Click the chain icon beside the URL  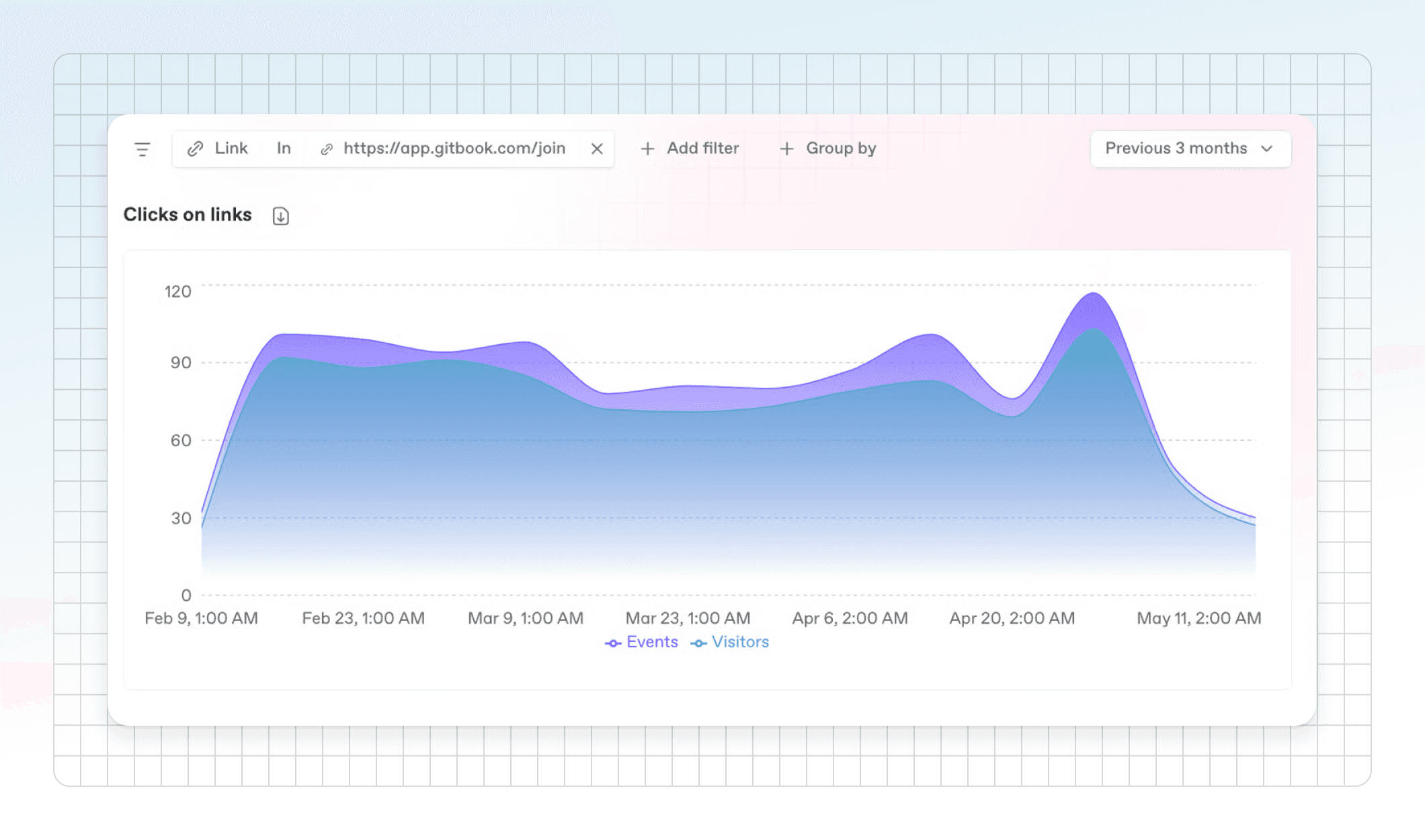click(327, 149)
